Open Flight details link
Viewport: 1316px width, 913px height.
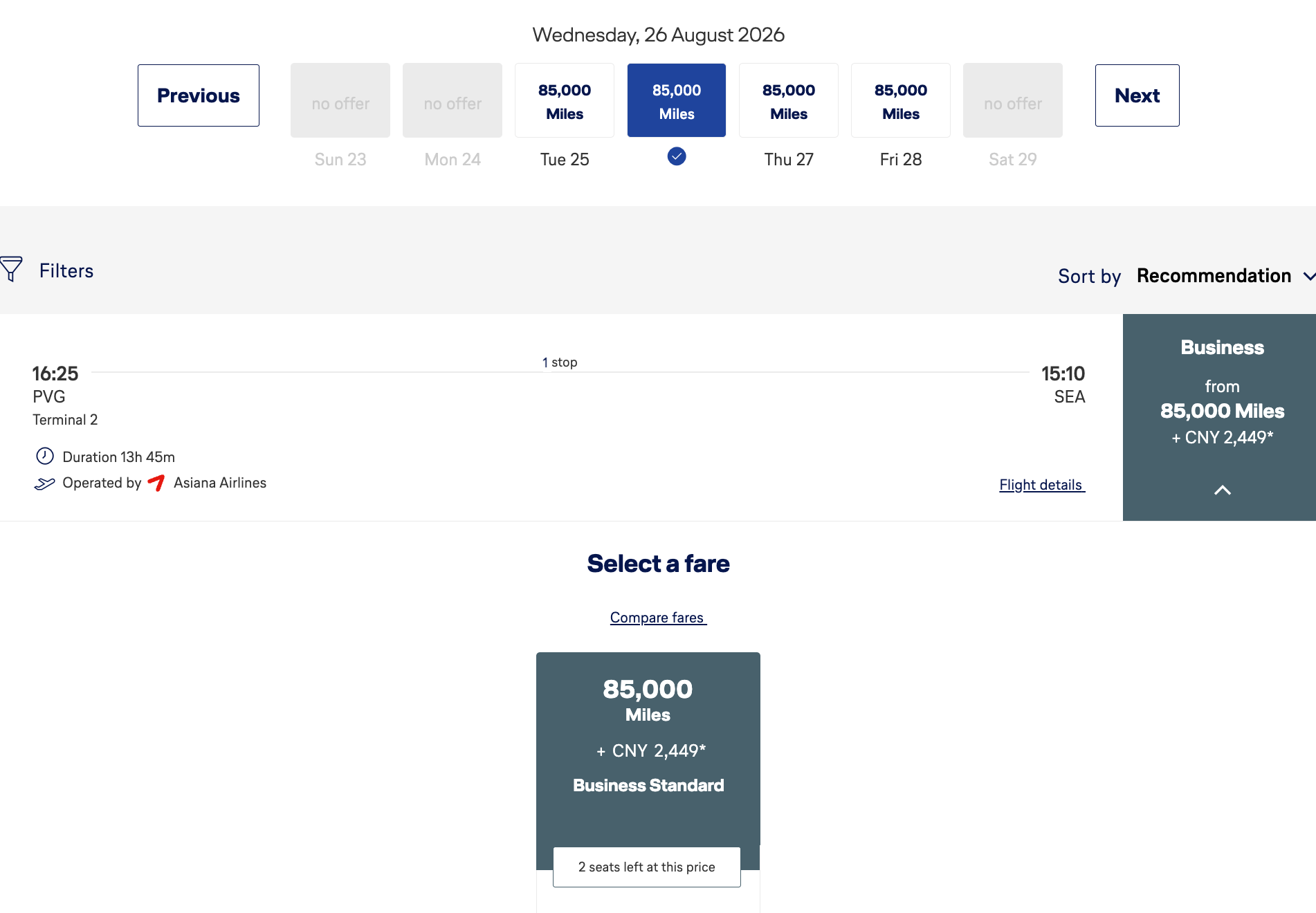click(1041, 485)
